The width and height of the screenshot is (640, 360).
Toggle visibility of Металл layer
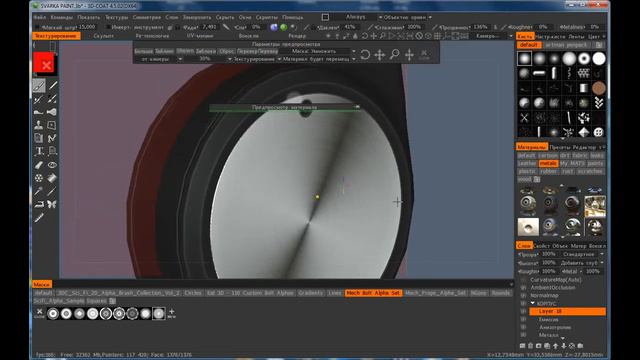(x=523, y=335)
